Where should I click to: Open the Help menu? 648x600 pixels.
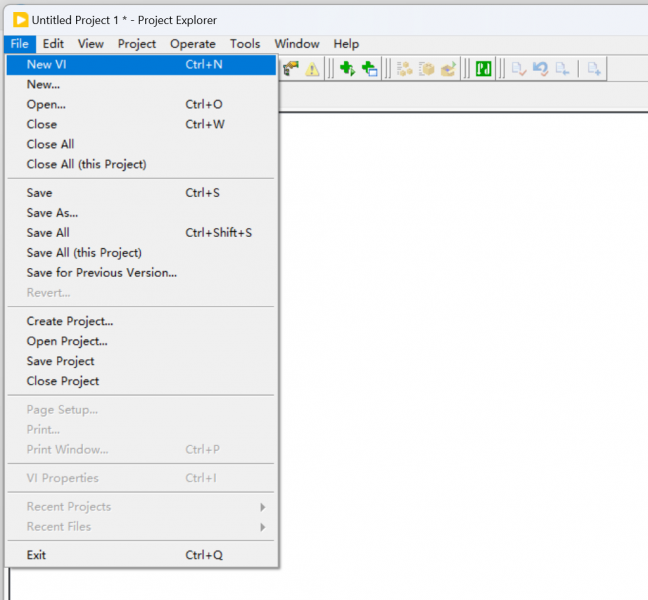coord(346,44)
